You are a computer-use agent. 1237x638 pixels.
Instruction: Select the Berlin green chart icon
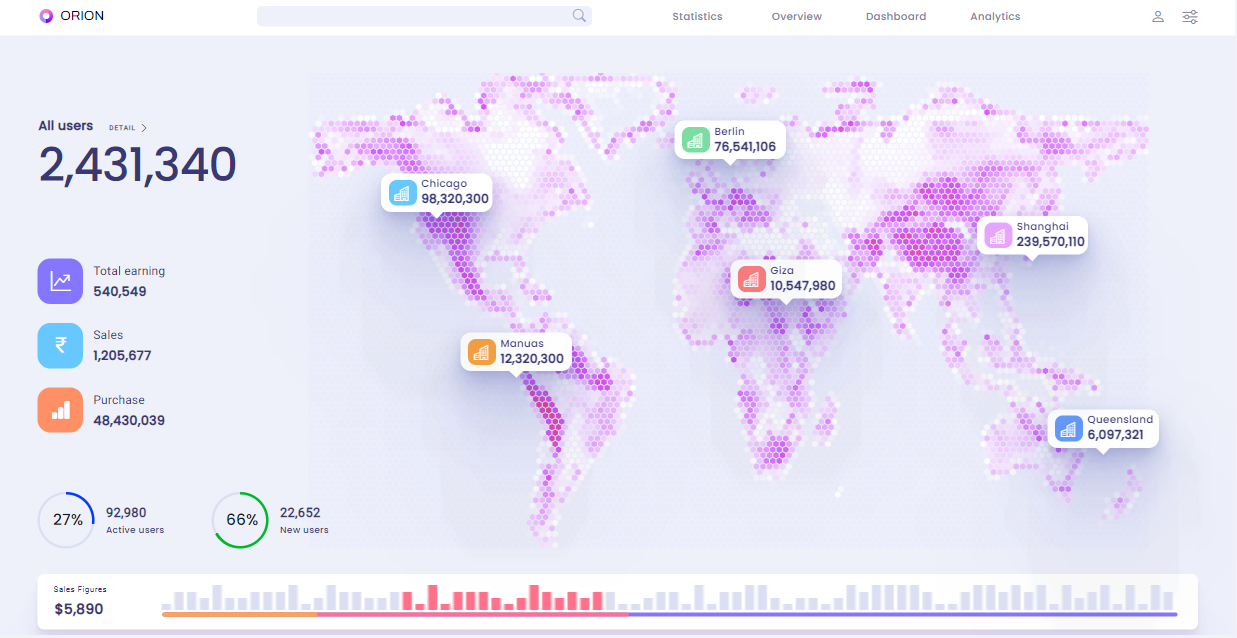697,139
